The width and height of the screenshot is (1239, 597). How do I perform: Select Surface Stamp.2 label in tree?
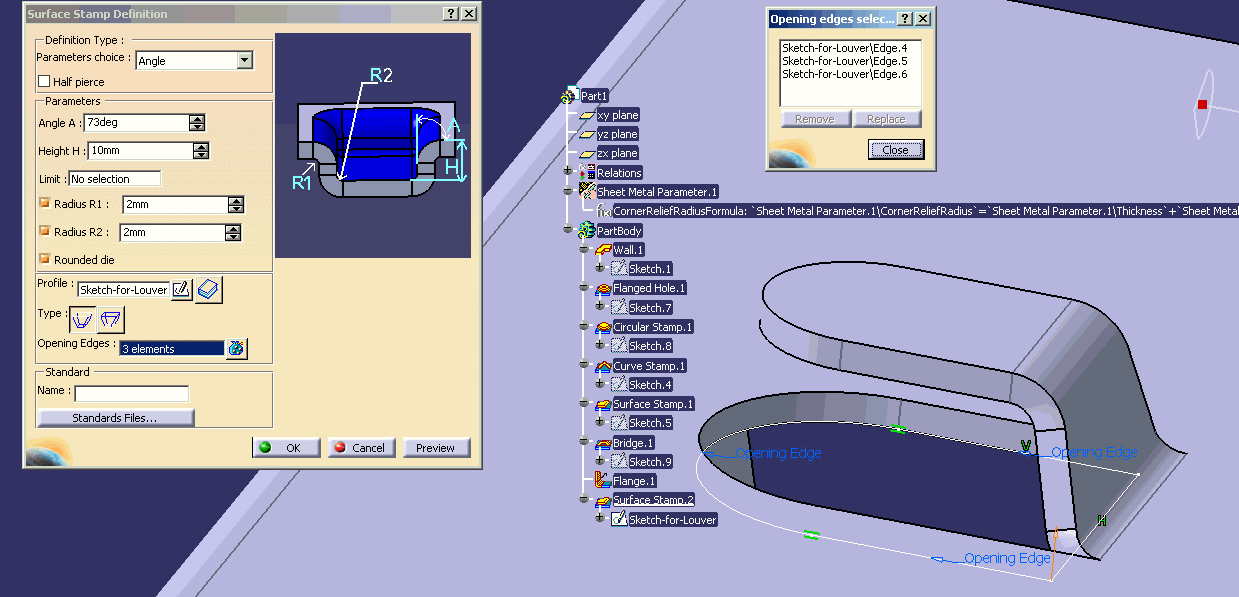click(653, 500)
